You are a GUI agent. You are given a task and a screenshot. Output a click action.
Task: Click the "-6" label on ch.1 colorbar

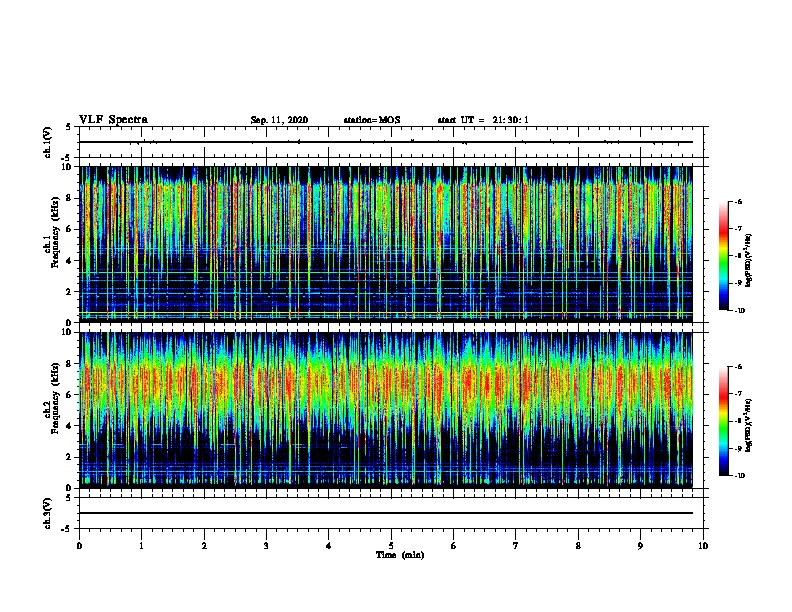[738, 202]
